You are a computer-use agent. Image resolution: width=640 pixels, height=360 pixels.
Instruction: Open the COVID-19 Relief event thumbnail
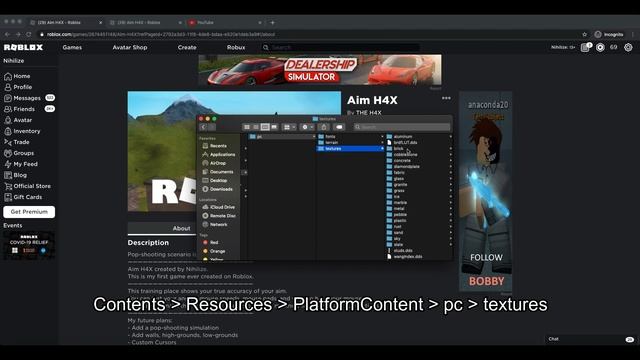click(x=29, y=245)
